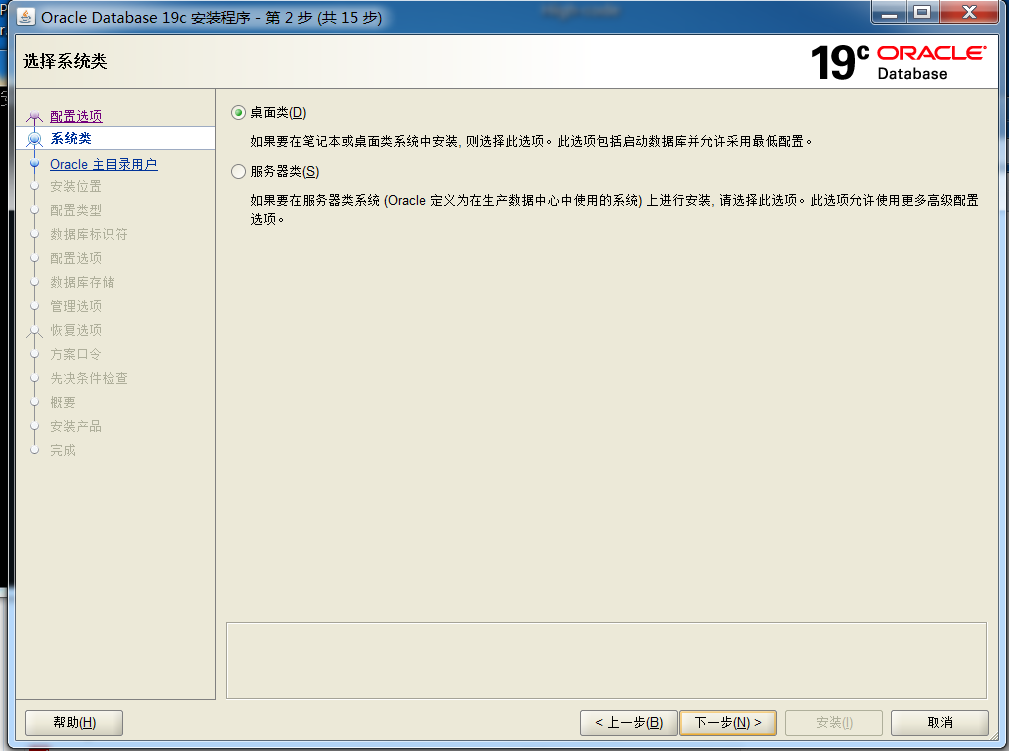Viewport: 1009px width, 751px height.
Task: Click the empty message area at bottom
Action: (606, 660)
